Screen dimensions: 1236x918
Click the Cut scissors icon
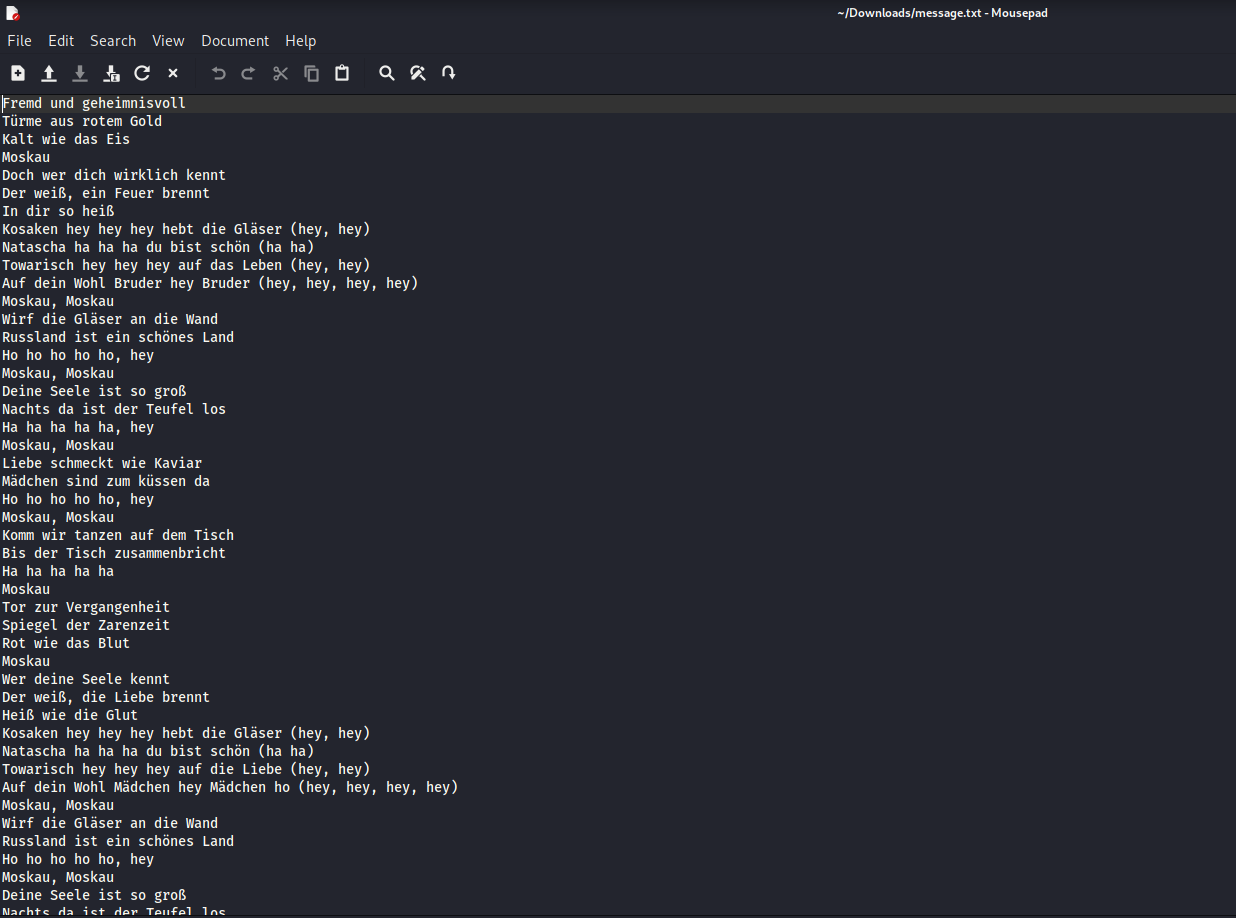pyautogui.click(x=280, y=73)
